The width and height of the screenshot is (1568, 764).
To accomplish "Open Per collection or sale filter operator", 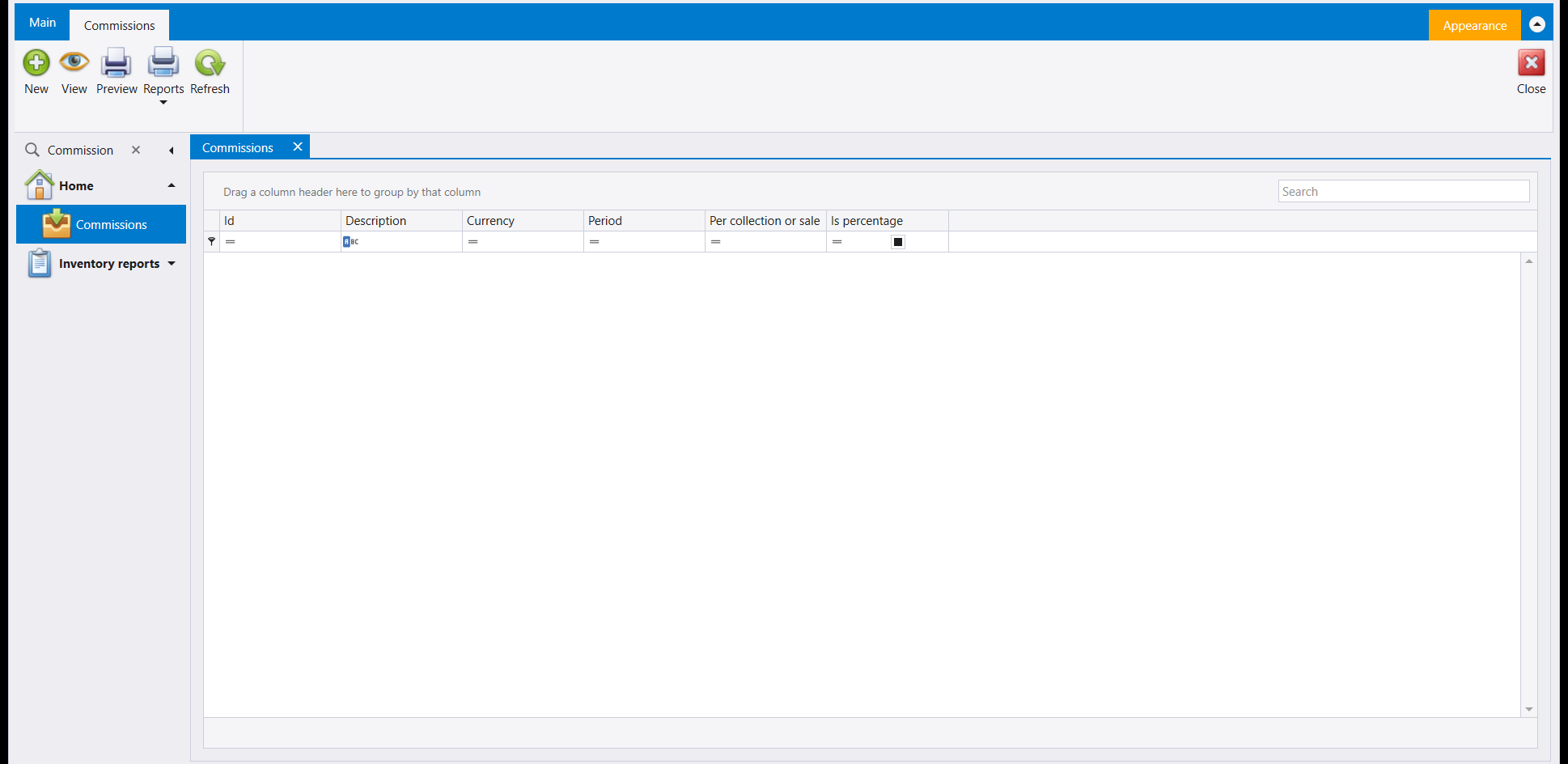I will point(716,242).
